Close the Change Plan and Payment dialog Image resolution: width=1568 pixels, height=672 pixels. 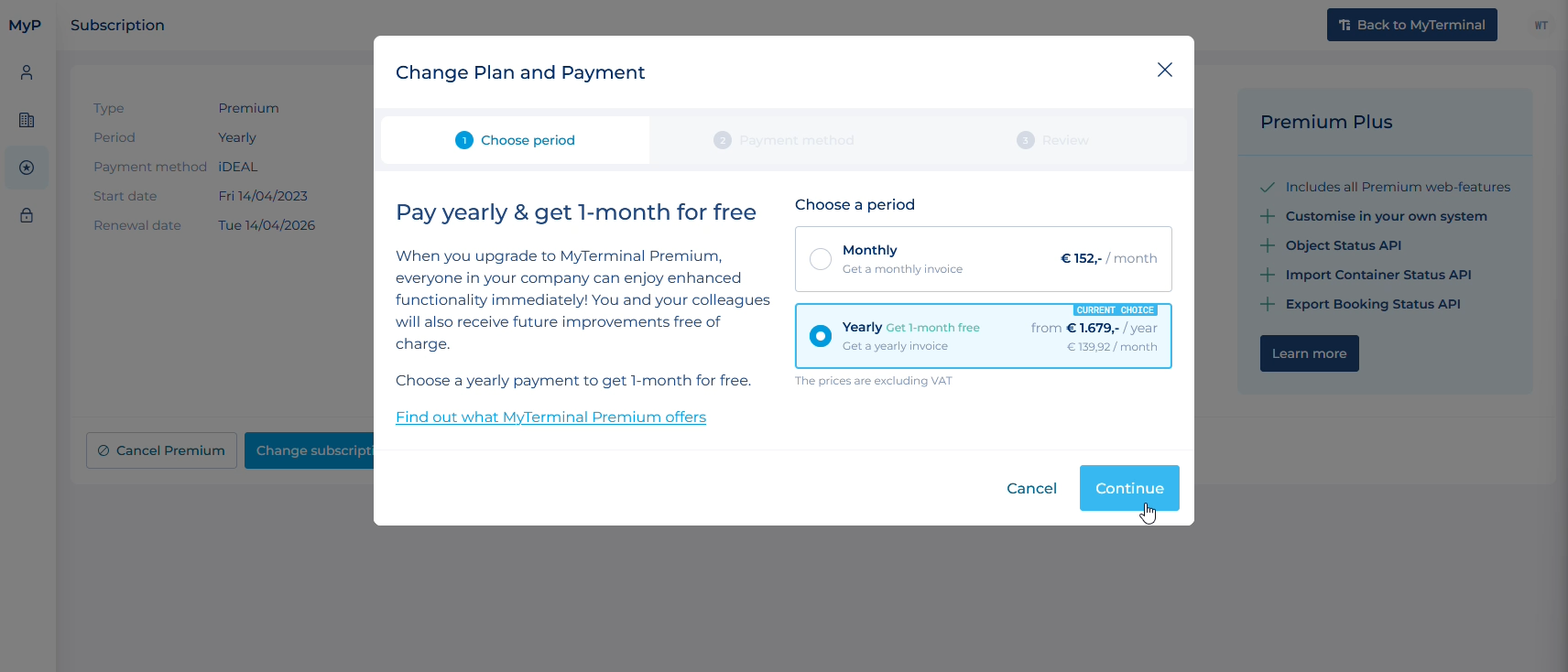pos(1164,70)
